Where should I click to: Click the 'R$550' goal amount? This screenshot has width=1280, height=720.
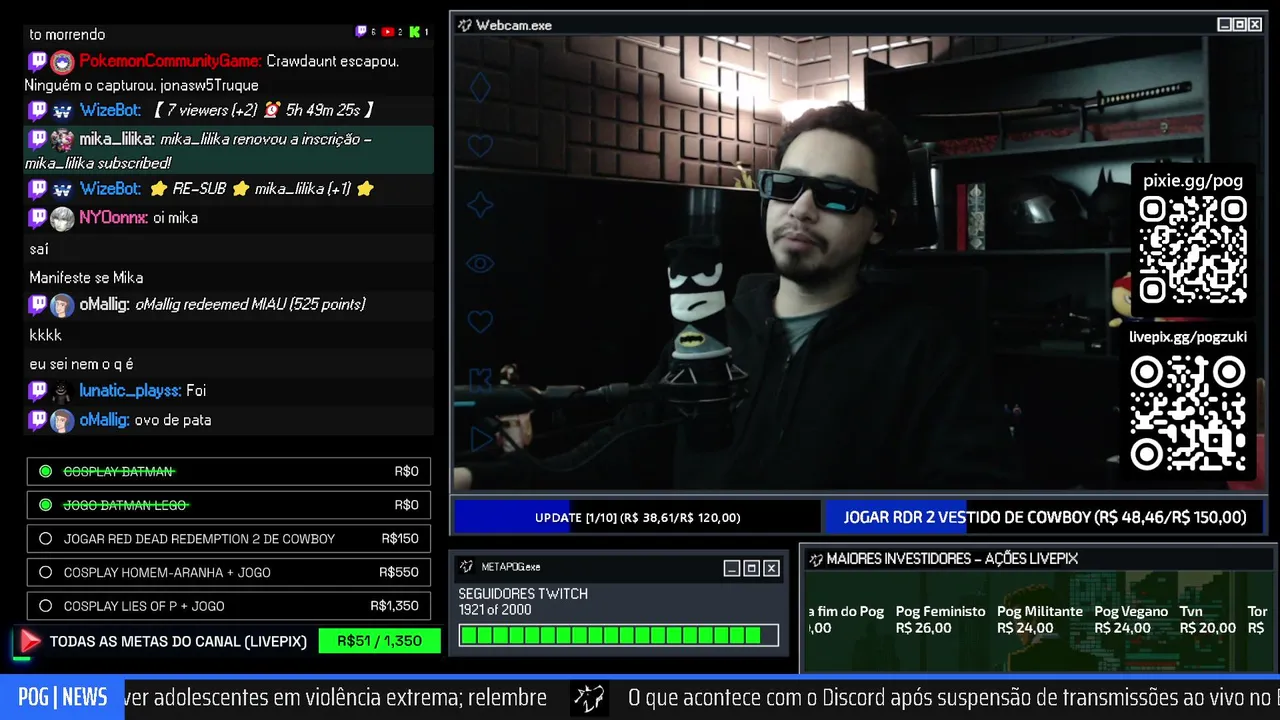(x=399, y=573)
